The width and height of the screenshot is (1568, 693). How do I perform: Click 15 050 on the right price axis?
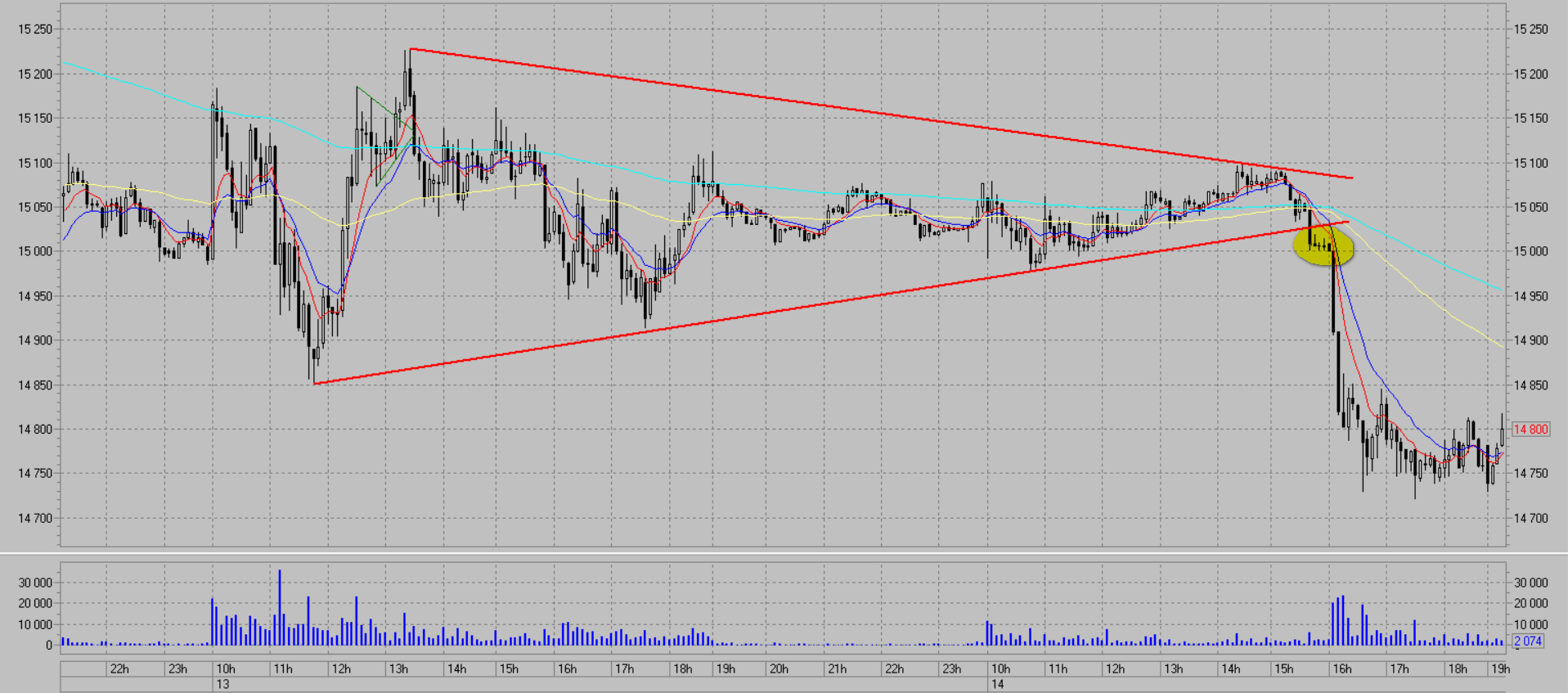click(x=1530, y=207)
